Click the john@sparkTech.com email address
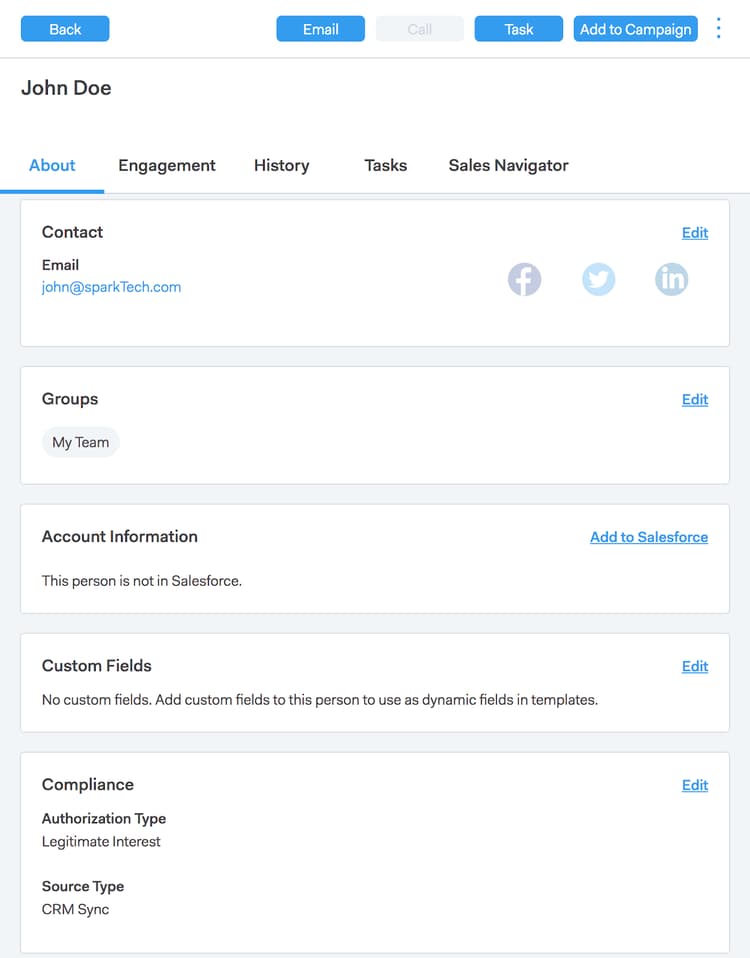The image size is (750, 958). (x=111, y=287)
